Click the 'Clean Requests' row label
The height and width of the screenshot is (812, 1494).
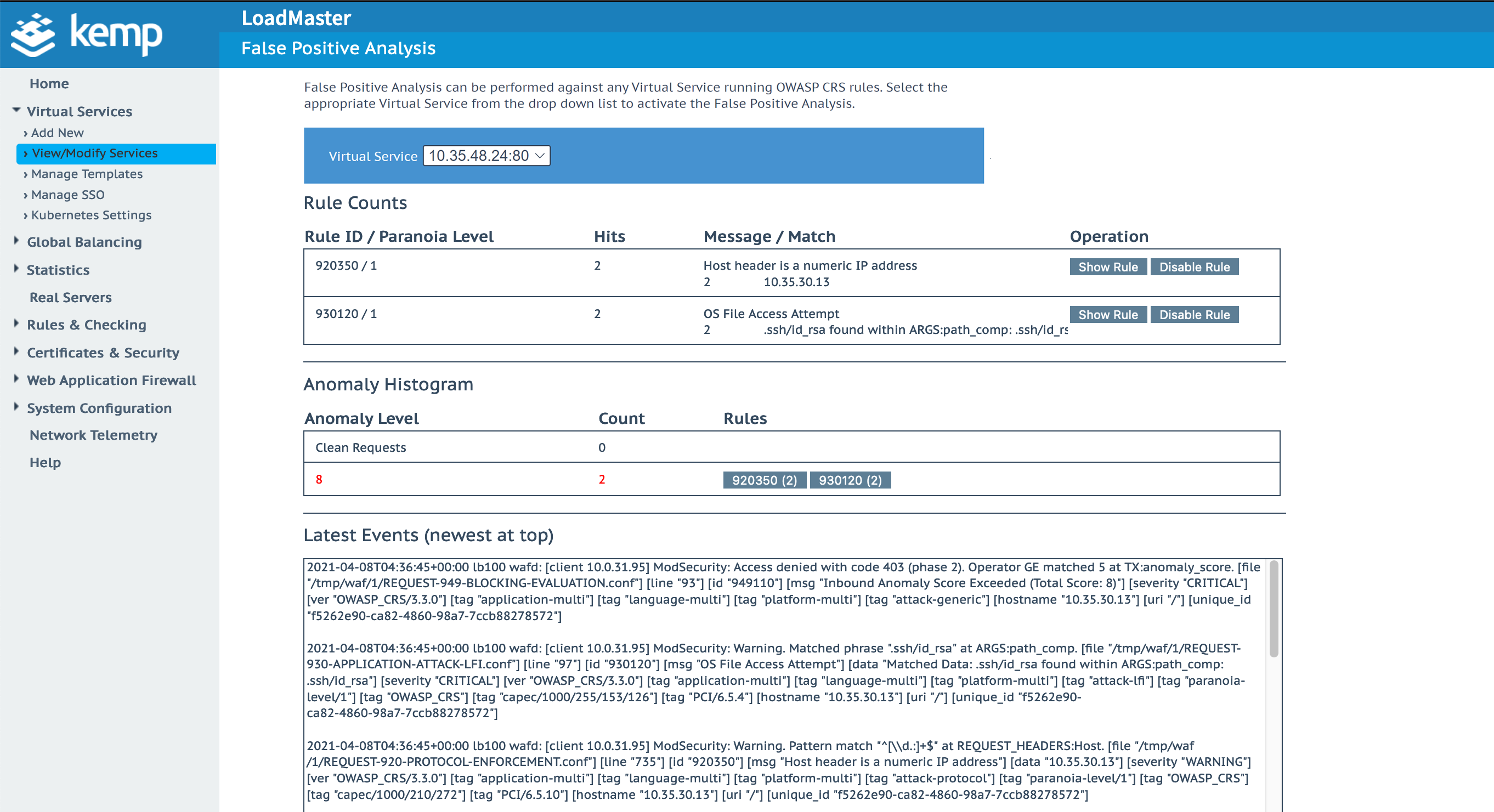click(360, 447)
